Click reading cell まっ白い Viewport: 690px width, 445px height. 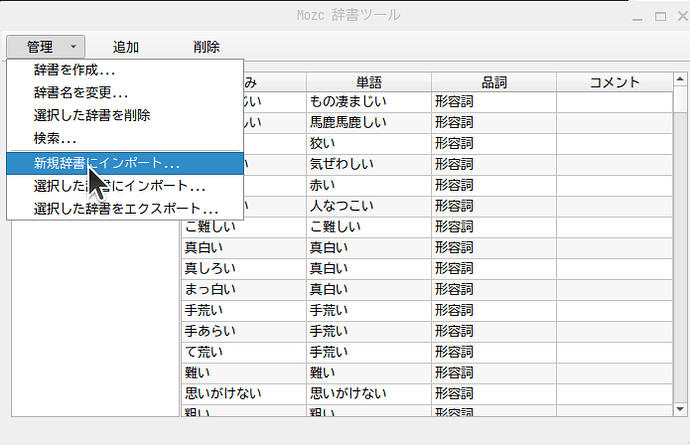pyautogui.click(x=244, y=290)
